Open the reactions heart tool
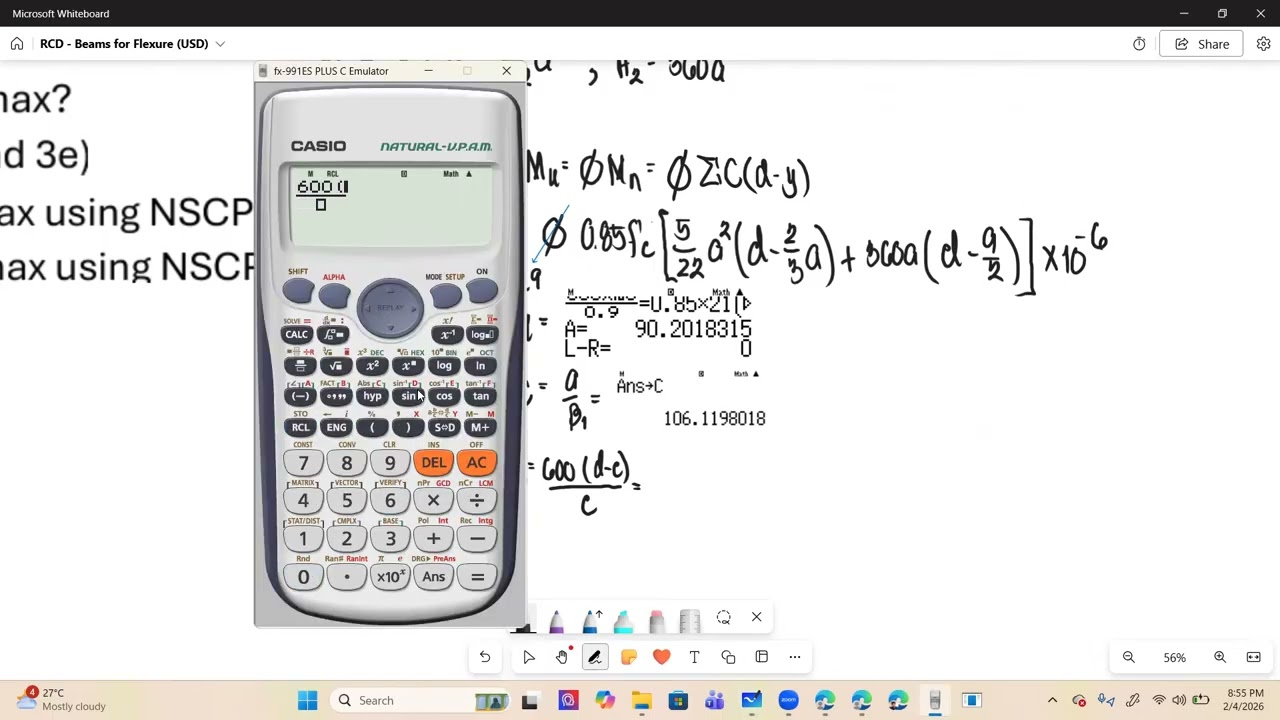Viewport: 1280px width, 720px height. [661, 657]
